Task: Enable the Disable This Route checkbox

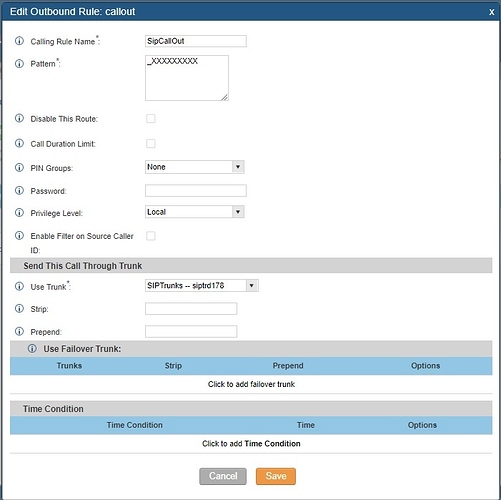Action: 151,119
